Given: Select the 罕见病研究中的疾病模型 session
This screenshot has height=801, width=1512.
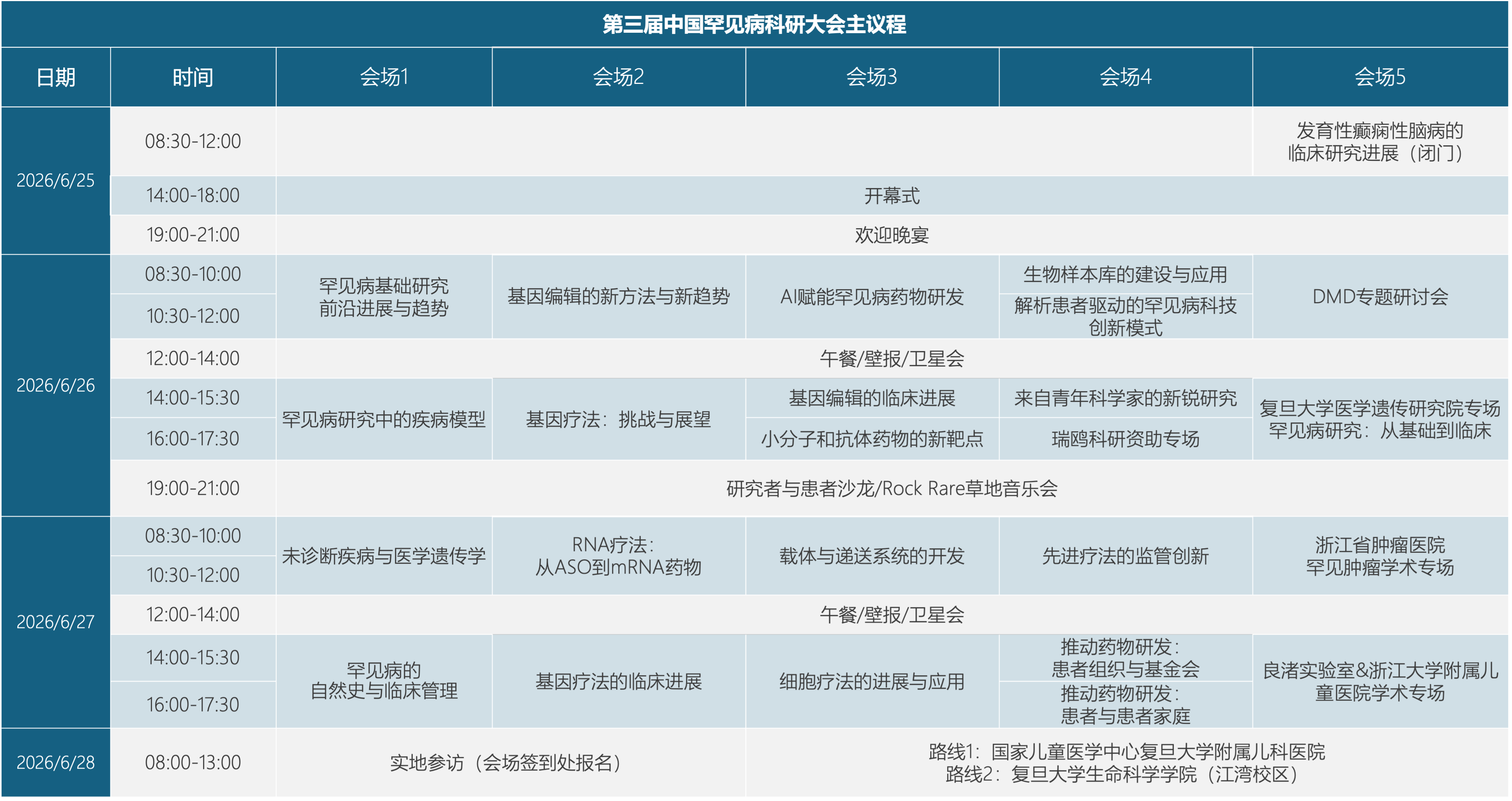Looking at the screenshot, I should click(x=384, y=419).
